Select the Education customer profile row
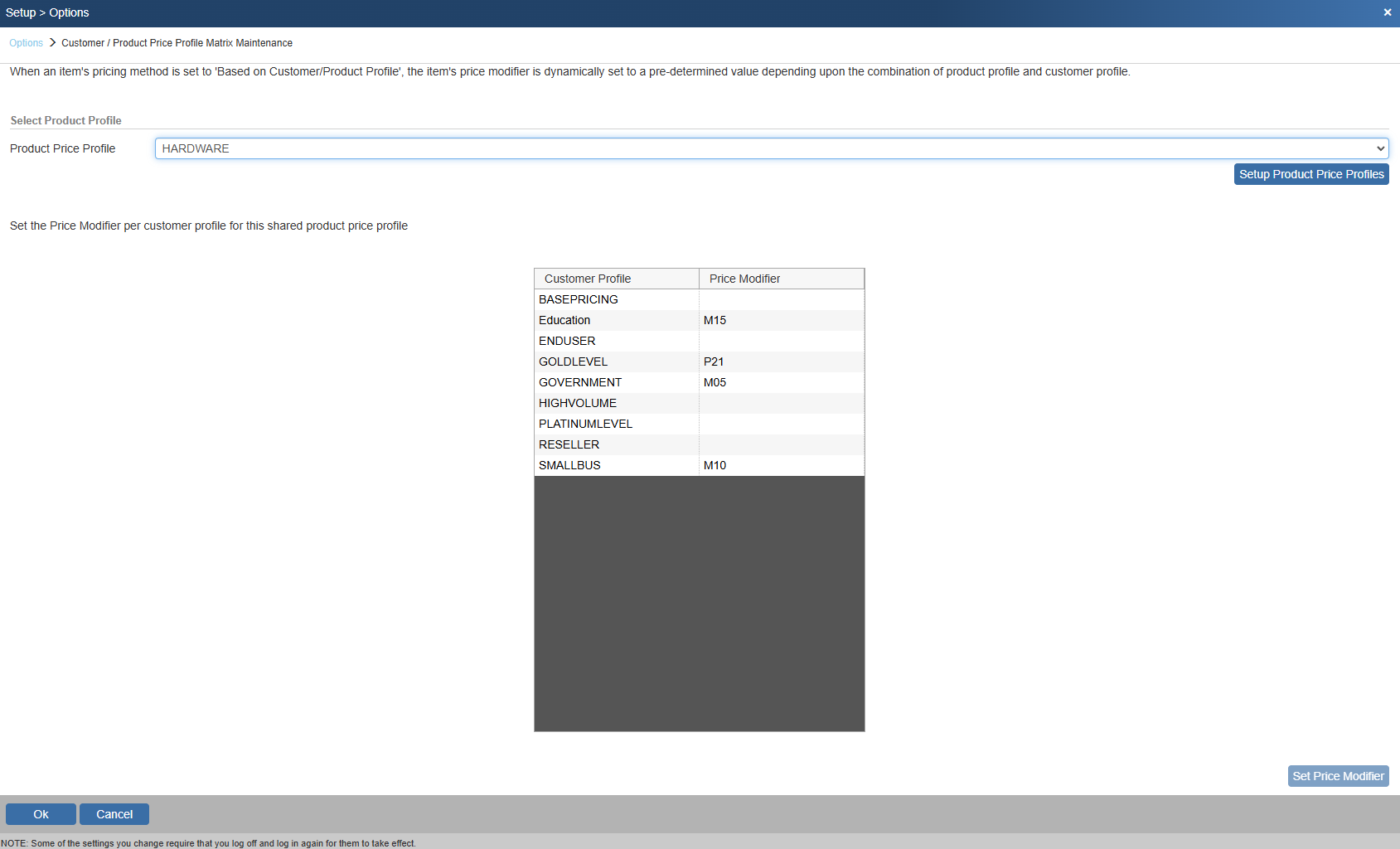Image resolution: width=1400 pixels, height=849 pixels. tap(564, 320)
